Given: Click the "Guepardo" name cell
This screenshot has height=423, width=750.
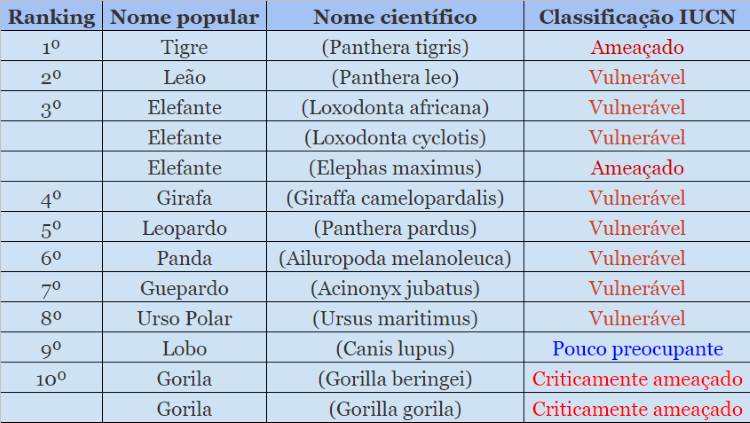Looking at the screenshot, I should (x=184, y=288).
